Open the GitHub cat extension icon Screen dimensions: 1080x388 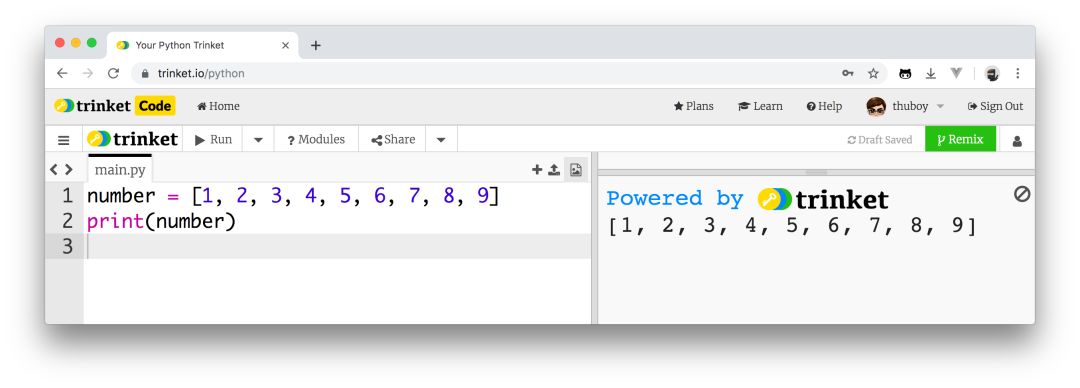tap(905, 74)
